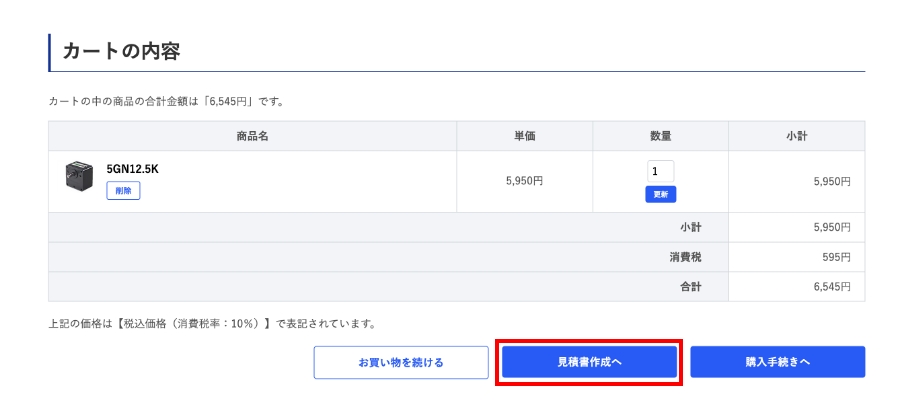Click the 単価 column header
Image resolution: width=904 pixels, height=417 pixels.
pos(525,136)
